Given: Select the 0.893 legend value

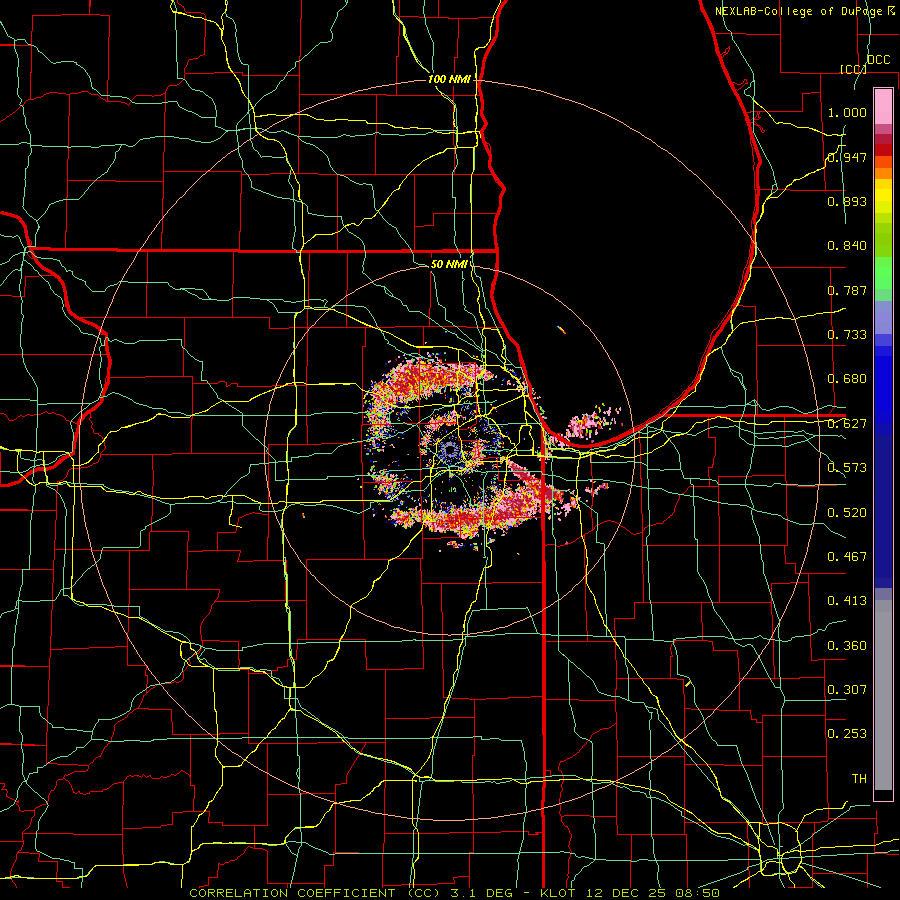Looking at the screenshot, I should click(847, 201).
